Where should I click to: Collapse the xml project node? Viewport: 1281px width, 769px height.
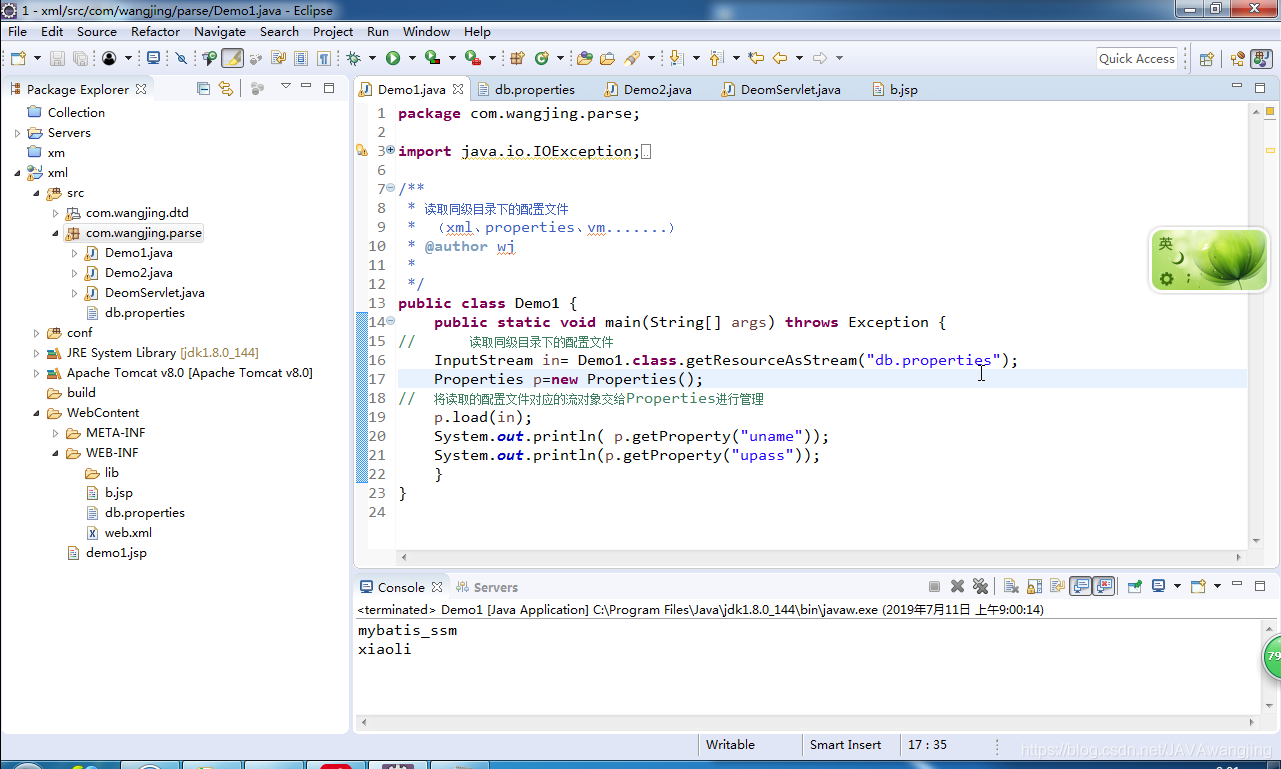click(17, 173)
